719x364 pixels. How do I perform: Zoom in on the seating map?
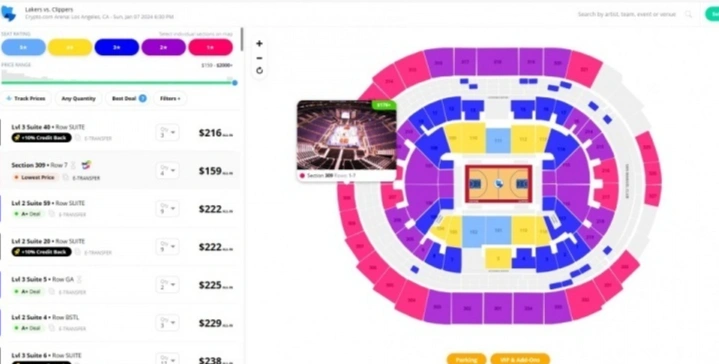click(259, 44)
